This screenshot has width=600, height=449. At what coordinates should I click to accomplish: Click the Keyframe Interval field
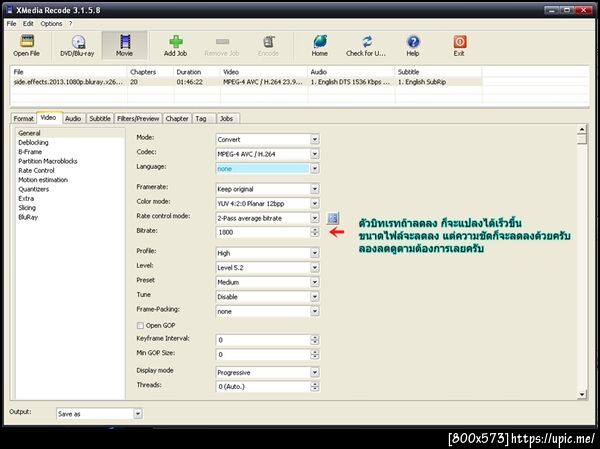263,340
